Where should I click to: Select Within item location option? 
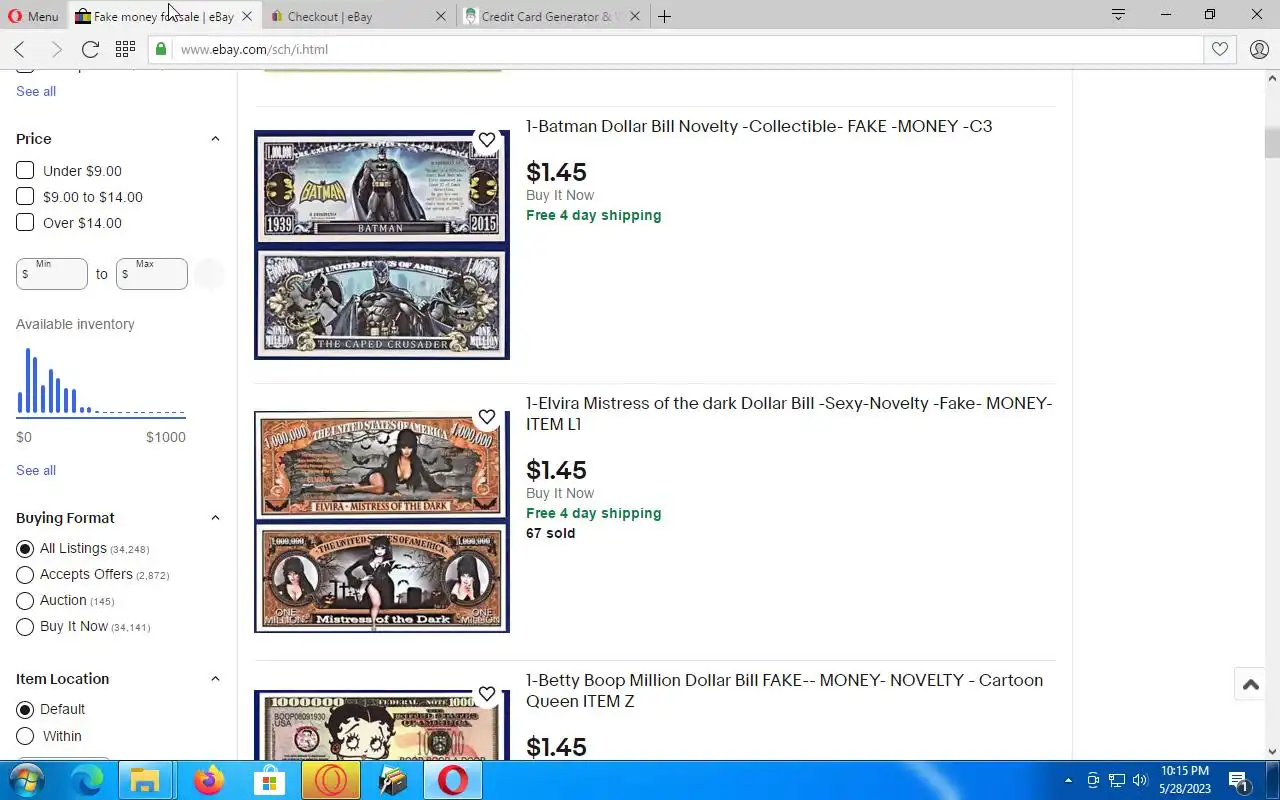(x=25, y=737)
